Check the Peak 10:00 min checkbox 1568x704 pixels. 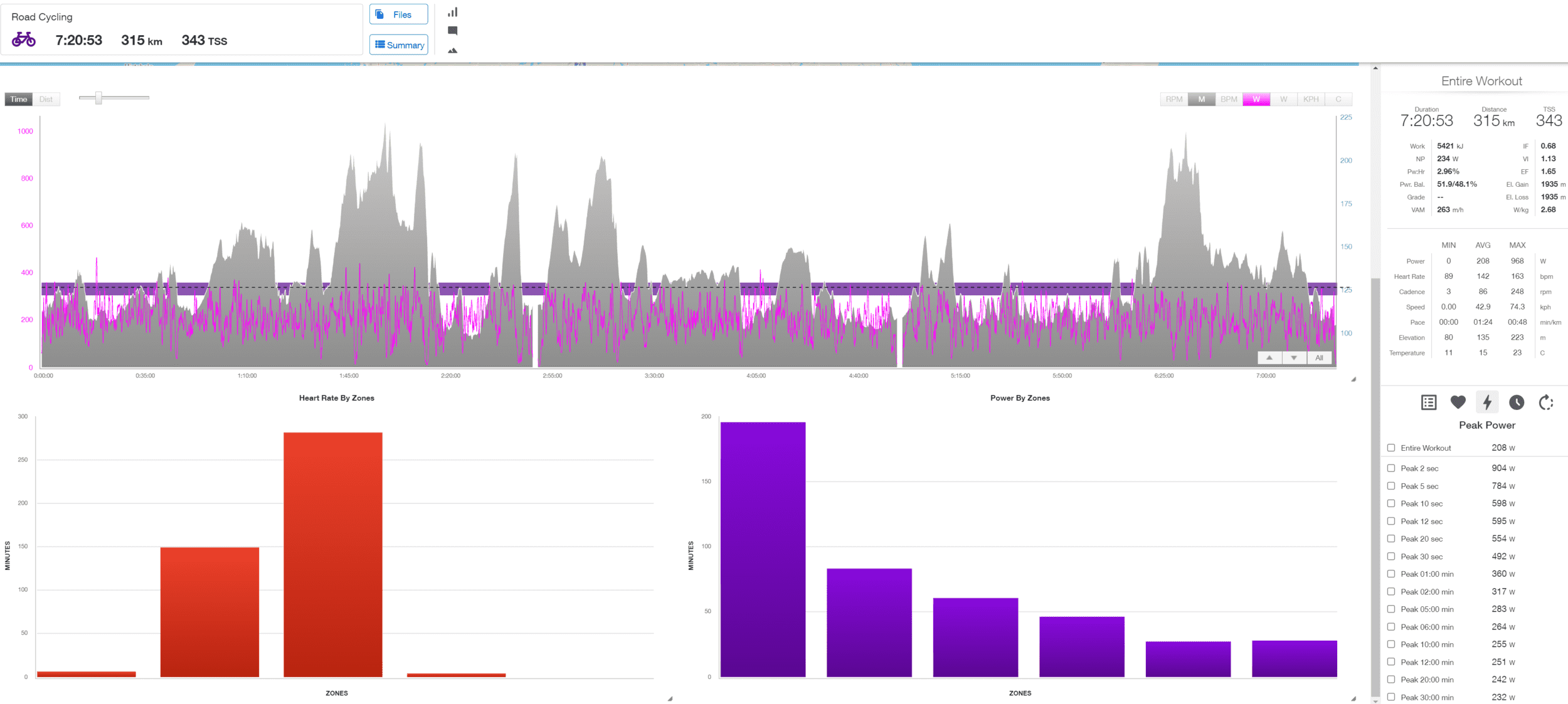pyautogui.click(x=1391, y=644)
